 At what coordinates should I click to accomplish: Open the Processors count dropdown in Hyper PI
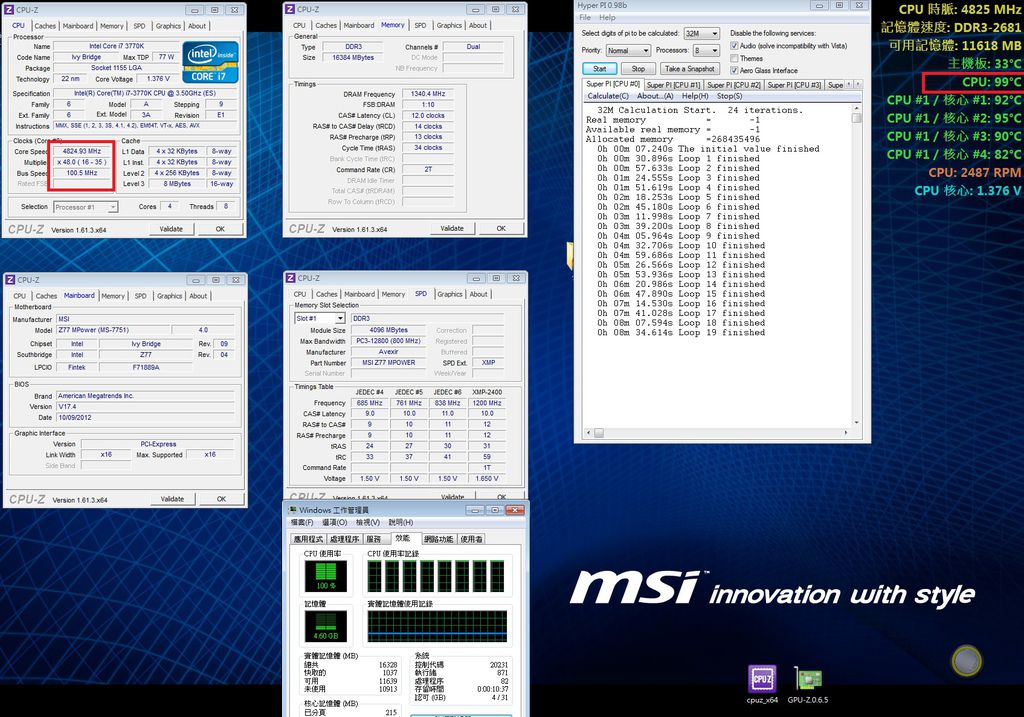(x=706, y=50)
